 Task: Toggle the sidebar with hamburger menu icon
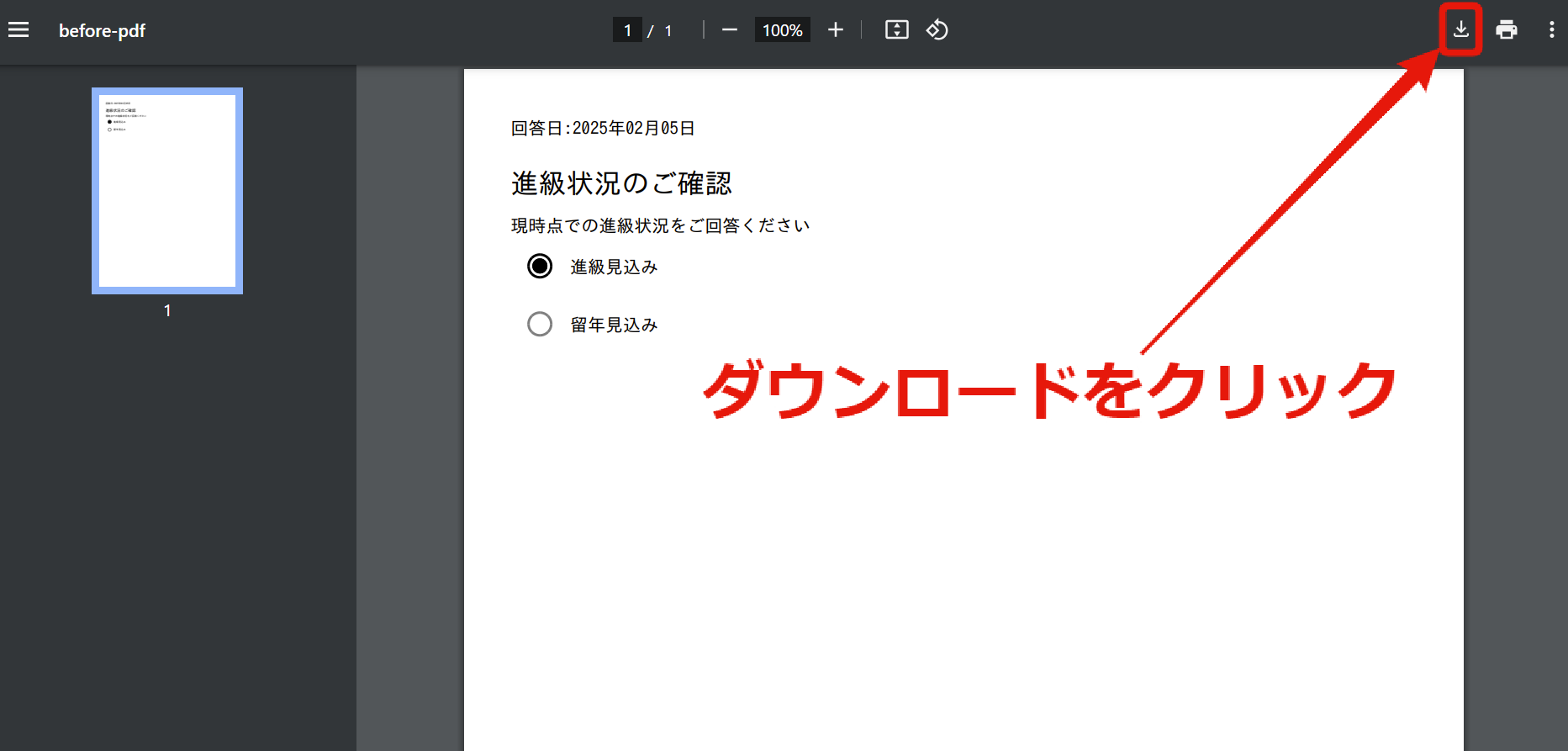click(x=18, y=30)
